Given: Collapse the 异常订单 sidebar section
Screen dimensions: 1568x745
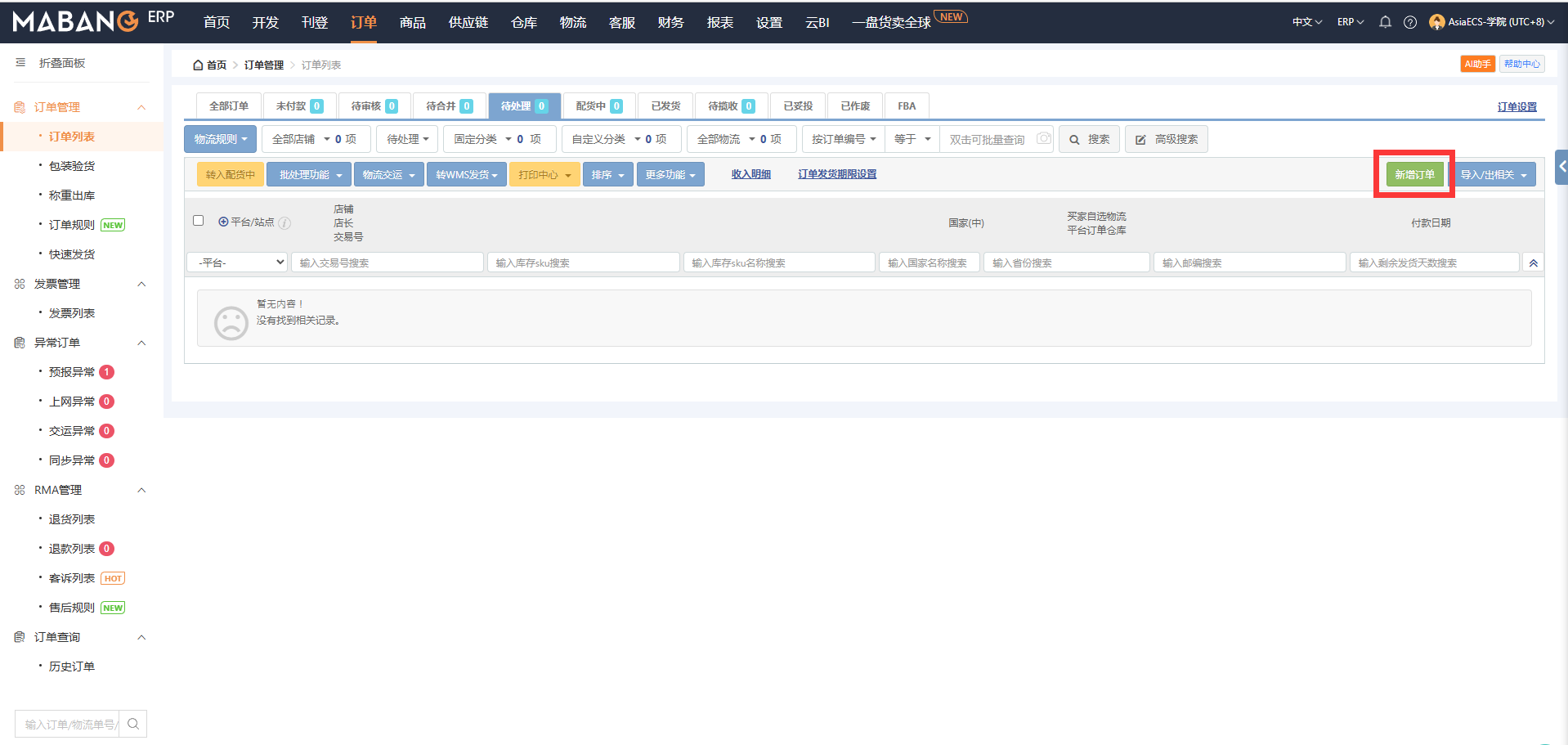Looking at the screenshot, I should point(141,343).
